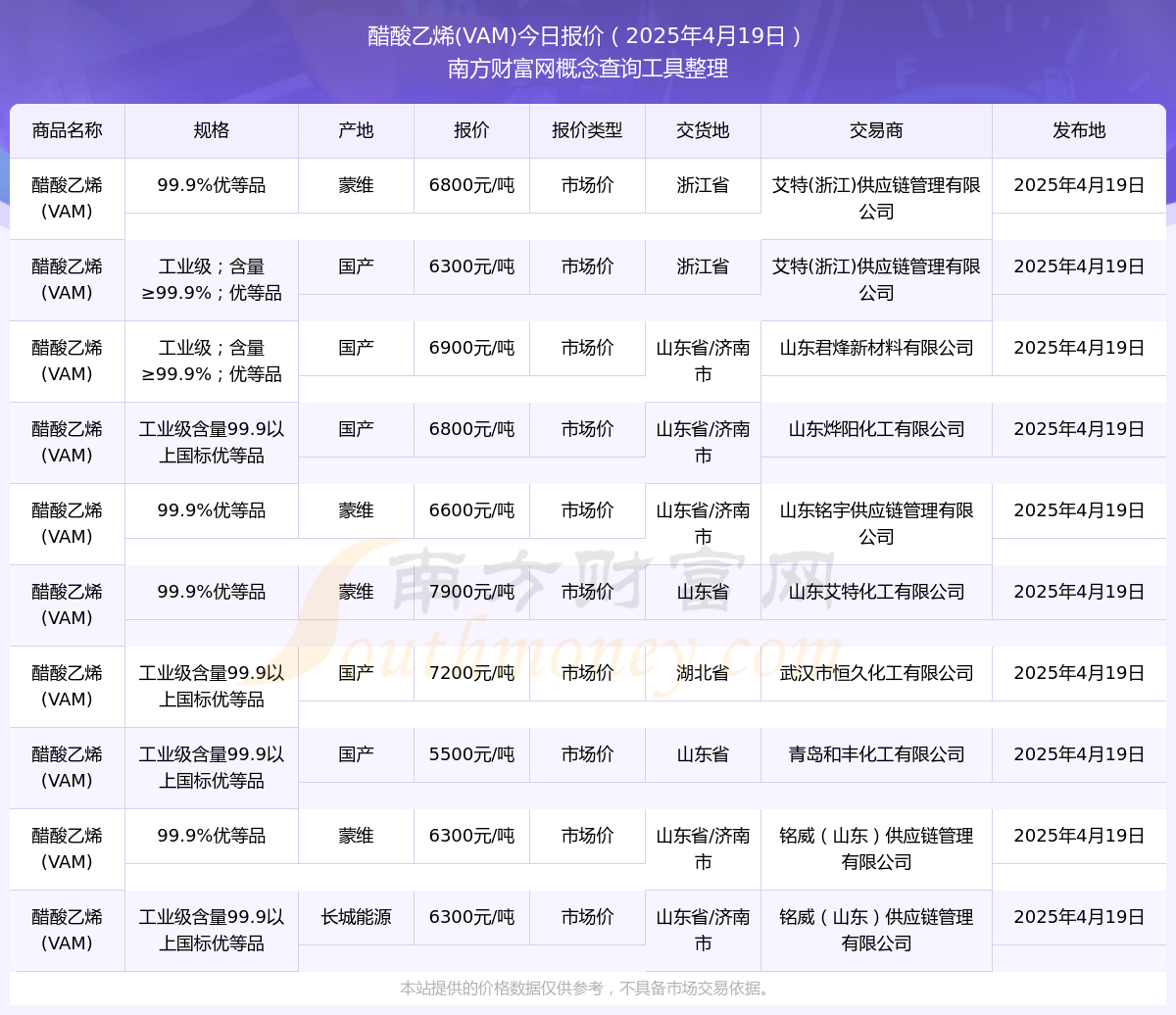Select the 商品名称 column header
This screenshot has width=1176, height=1015.
tap(67, 130)
